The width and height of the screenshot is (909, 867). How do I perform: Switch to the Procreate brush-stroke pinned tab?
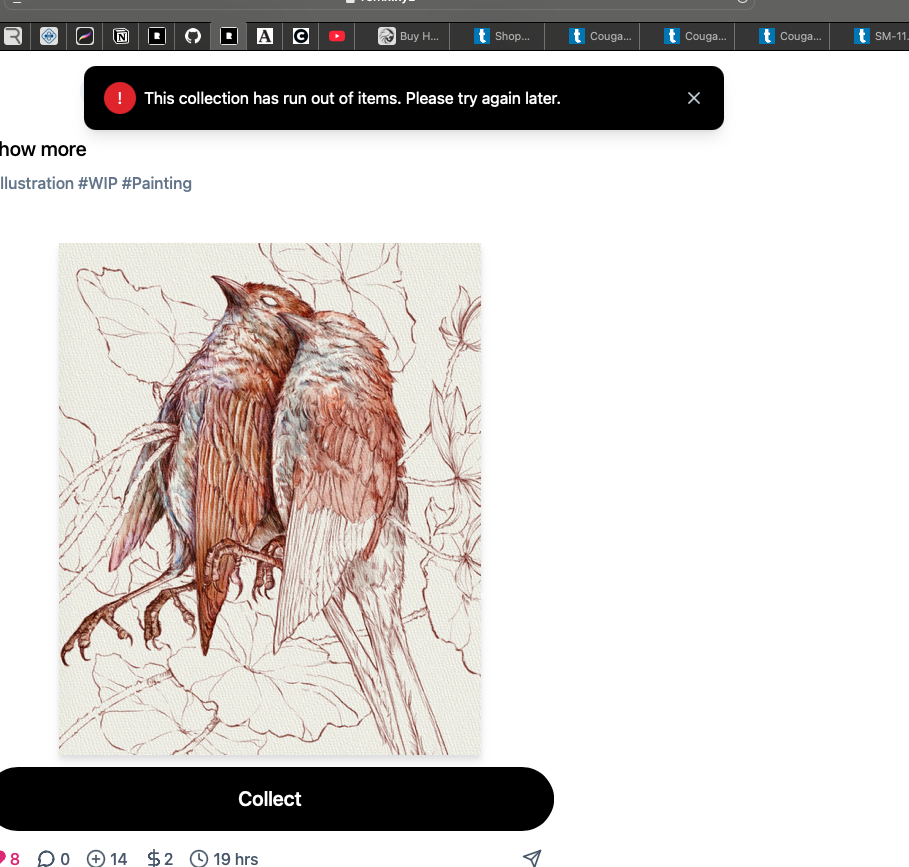coord(85,36)
